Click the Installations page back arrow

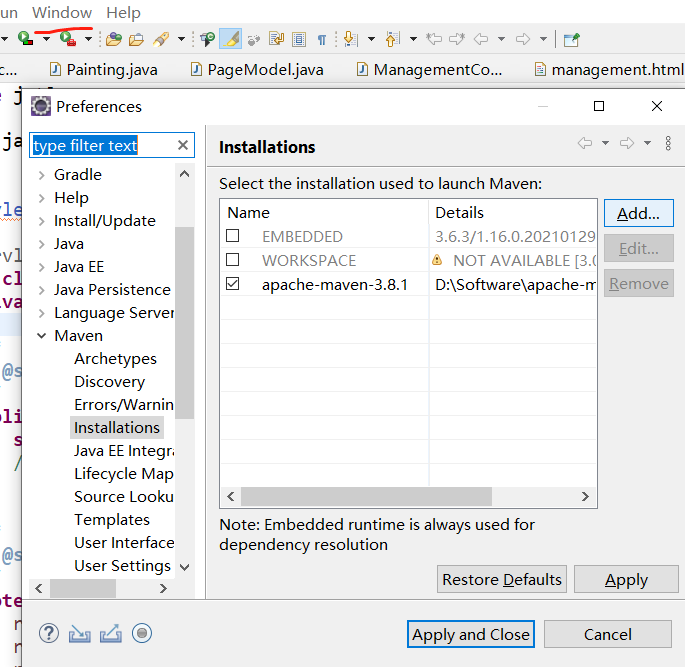(x=585, y=143)
